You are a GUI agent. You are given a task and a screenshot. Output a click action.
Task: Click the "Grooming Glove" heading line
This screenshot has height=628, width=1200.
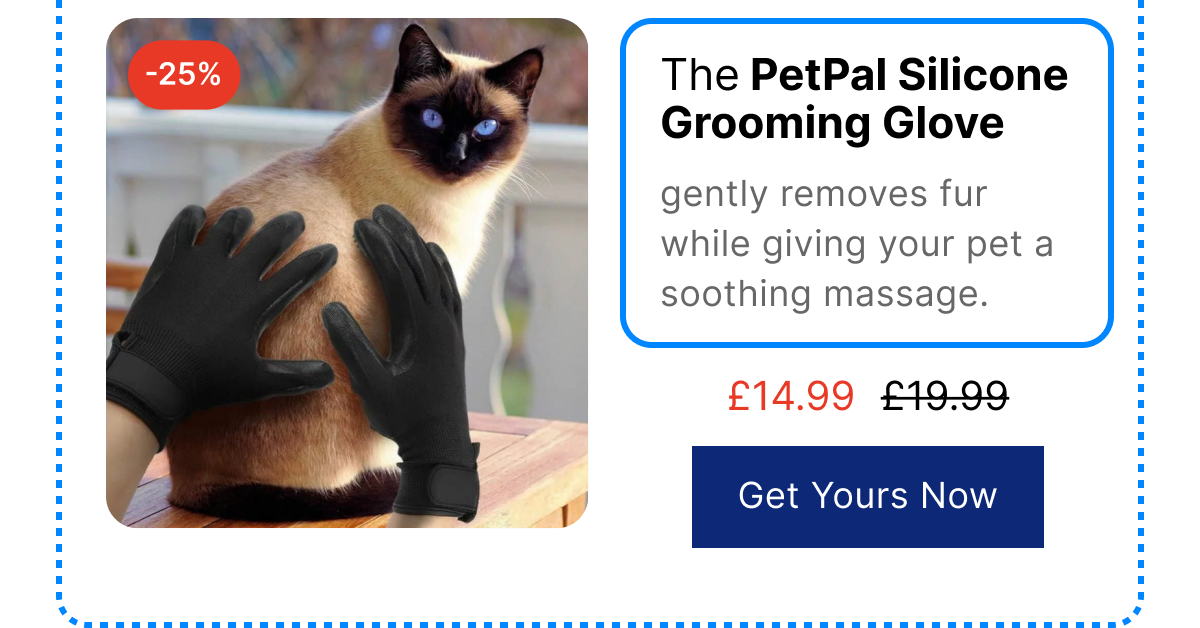point(832,123)
